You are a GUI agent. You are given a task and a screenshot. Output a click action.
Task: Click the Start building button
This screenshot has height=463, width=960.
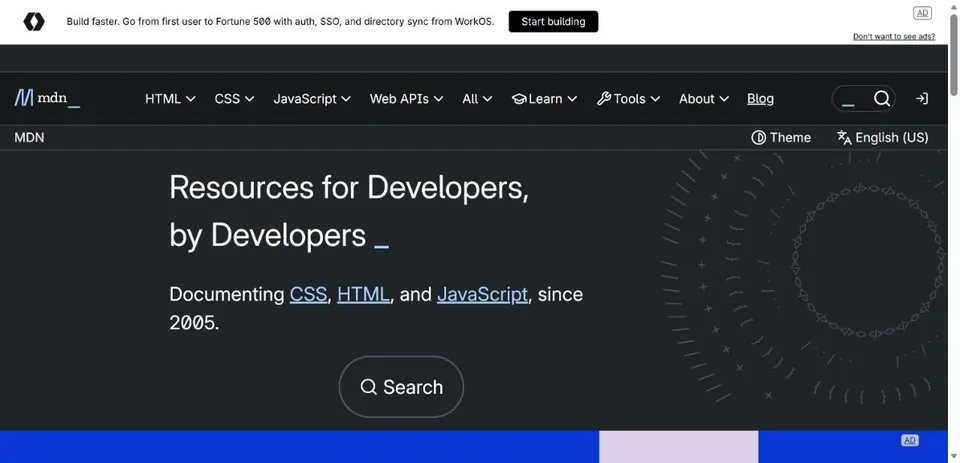553,21
